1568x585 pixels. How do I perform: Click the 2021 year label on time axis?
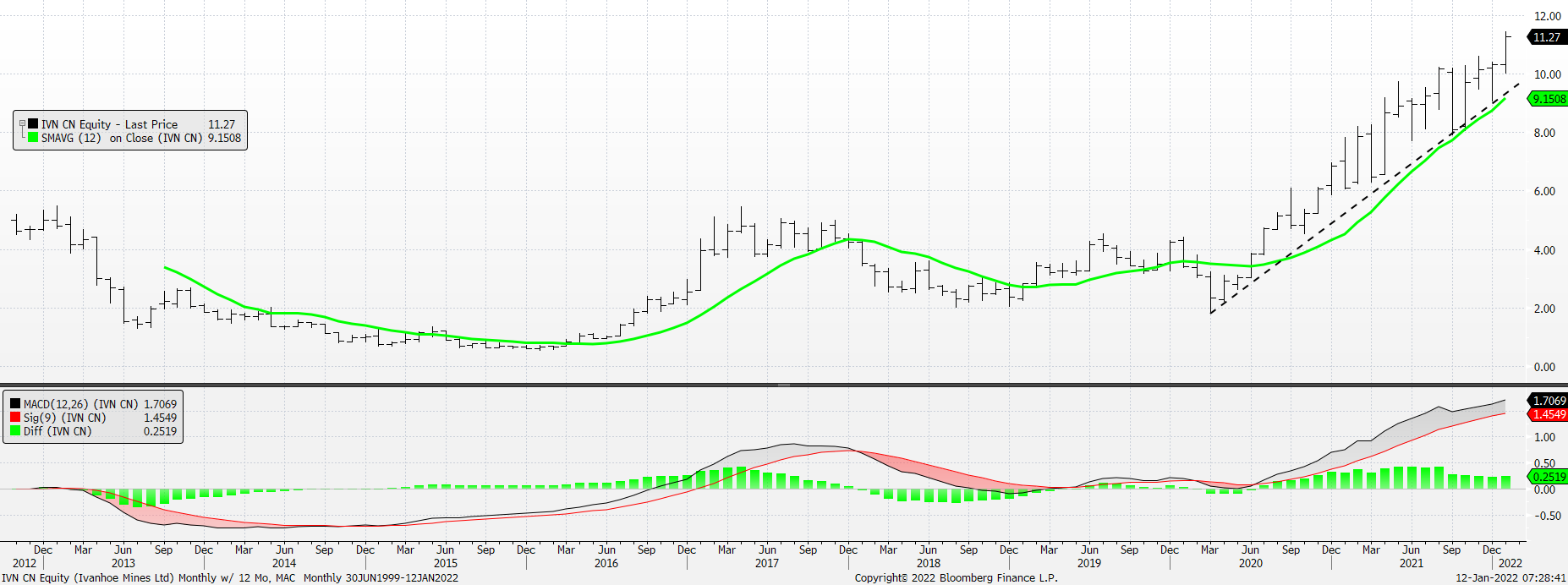coord(1411,563)
